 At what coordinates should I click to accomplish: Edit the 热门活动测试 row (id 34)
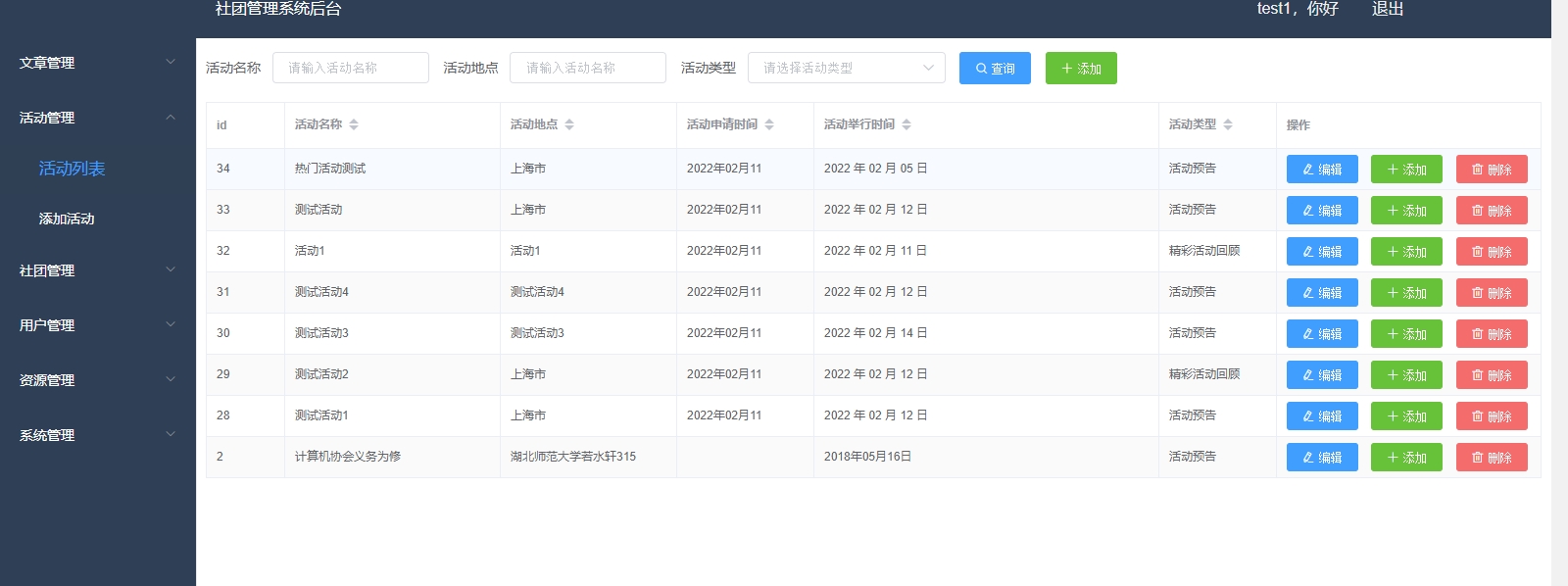pos(1322,170)
